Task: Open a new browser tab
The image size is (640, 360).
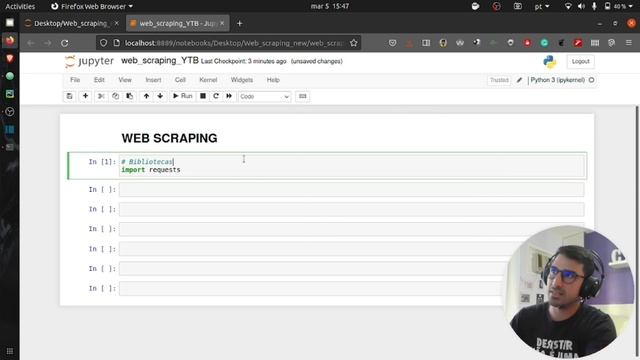Action: pyautogui.click(x=240, y=24)
